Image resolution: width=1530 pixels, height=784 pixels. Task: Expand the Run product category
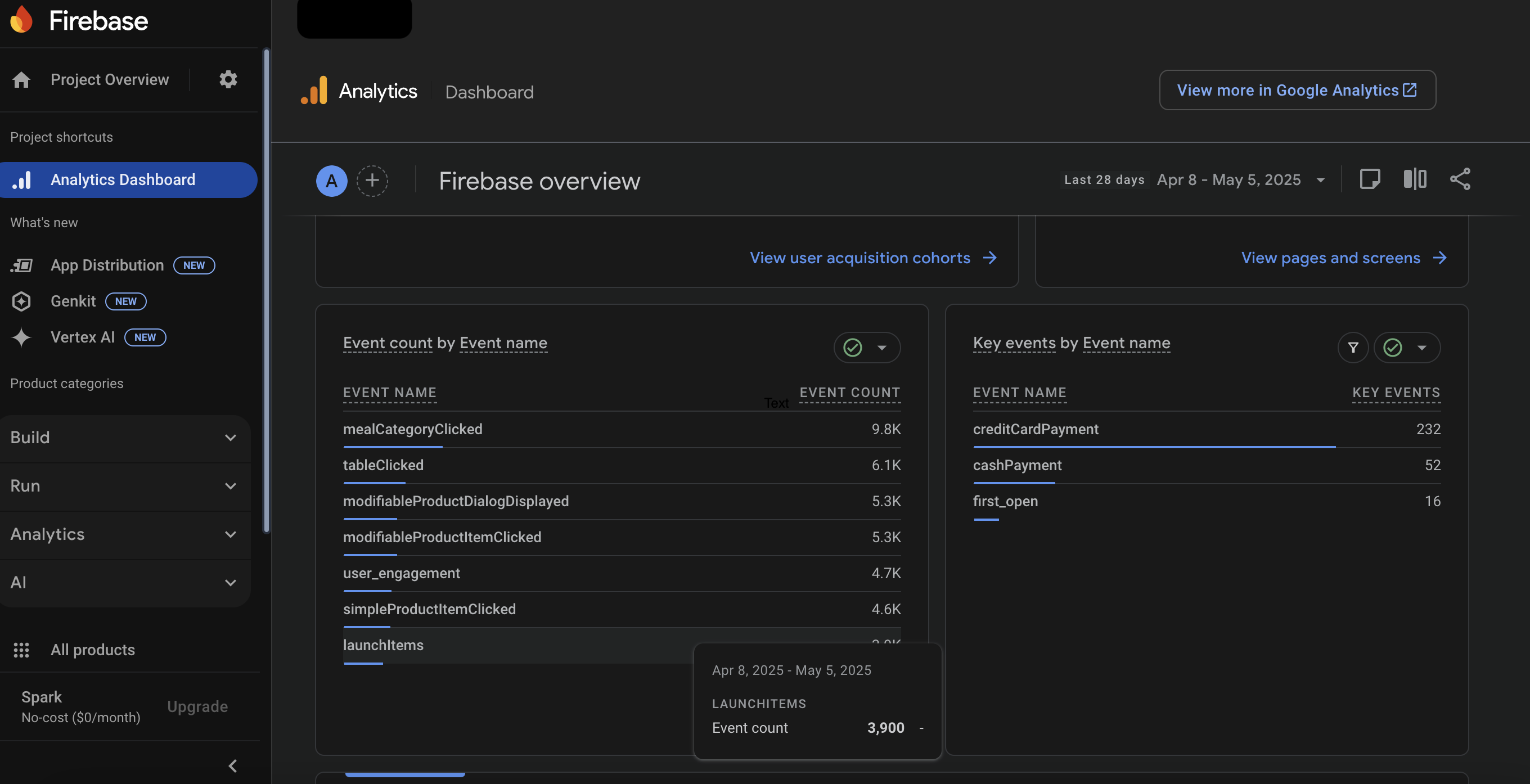125,486
